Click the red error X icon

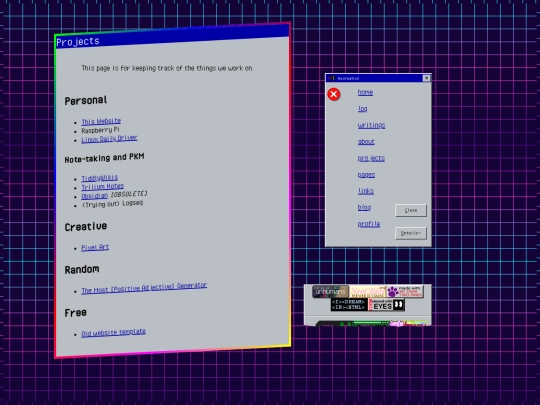point(334,94)
